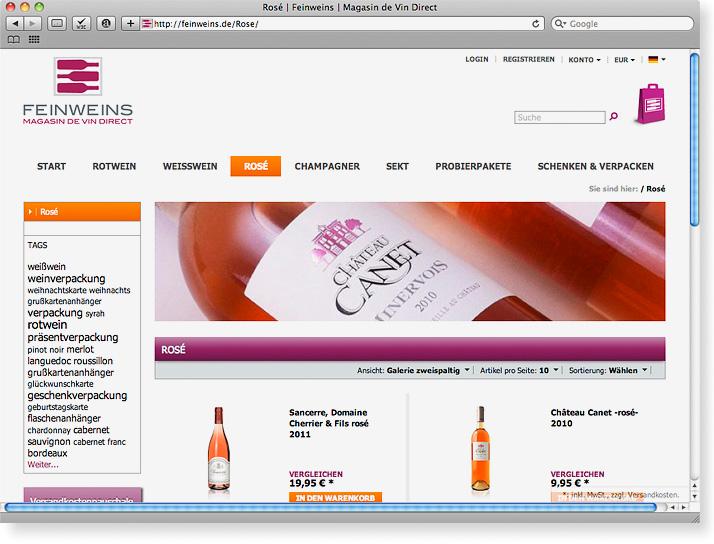Open the pink shopping bag cart
Viewport: 714px width, 544px height.
(651, 103)
